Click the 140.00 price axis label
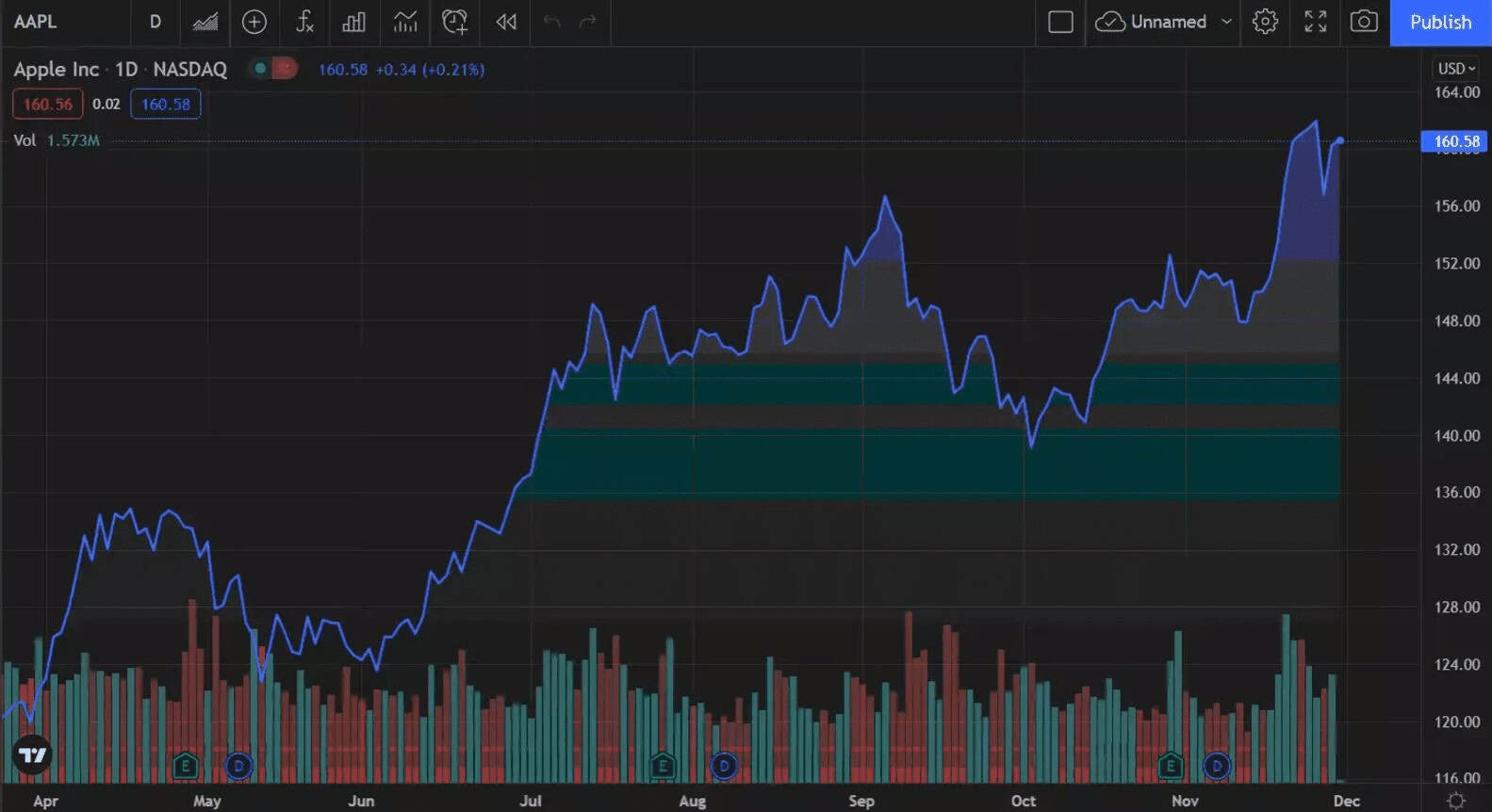 click(1457, 435)
